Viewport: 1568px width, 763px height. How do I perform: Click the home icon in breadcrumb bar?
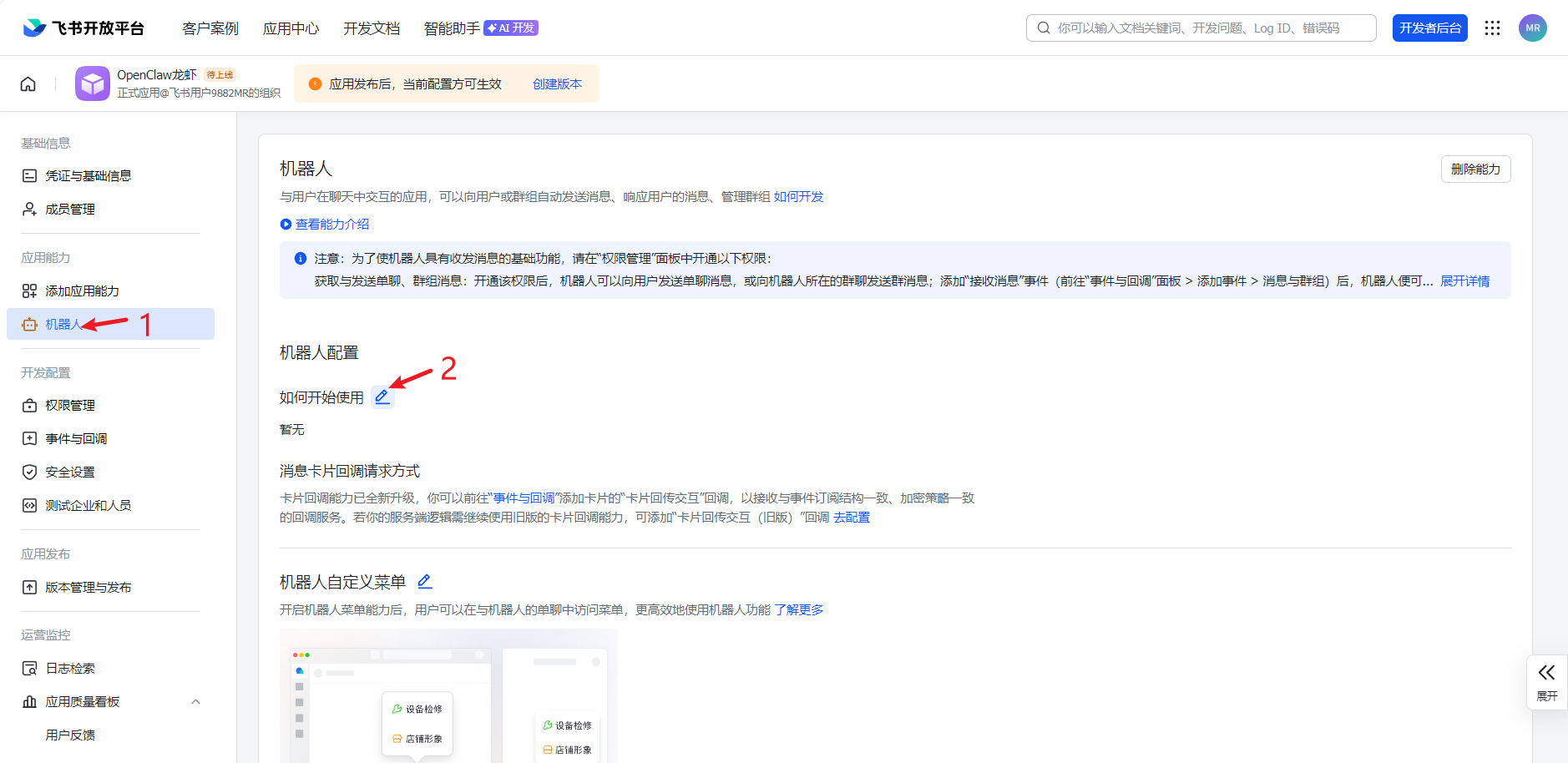point(28,84)
